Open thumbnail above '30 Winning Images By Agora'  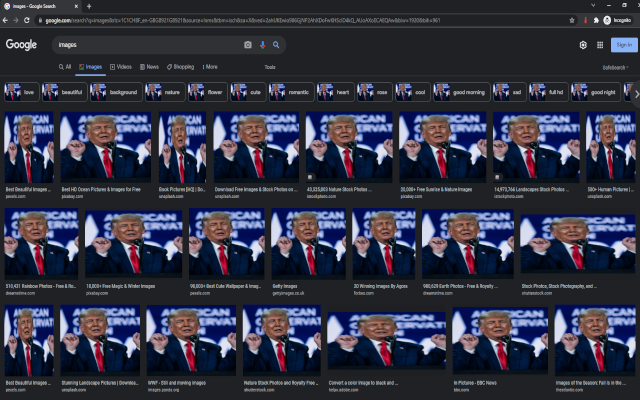pos(384,243)
